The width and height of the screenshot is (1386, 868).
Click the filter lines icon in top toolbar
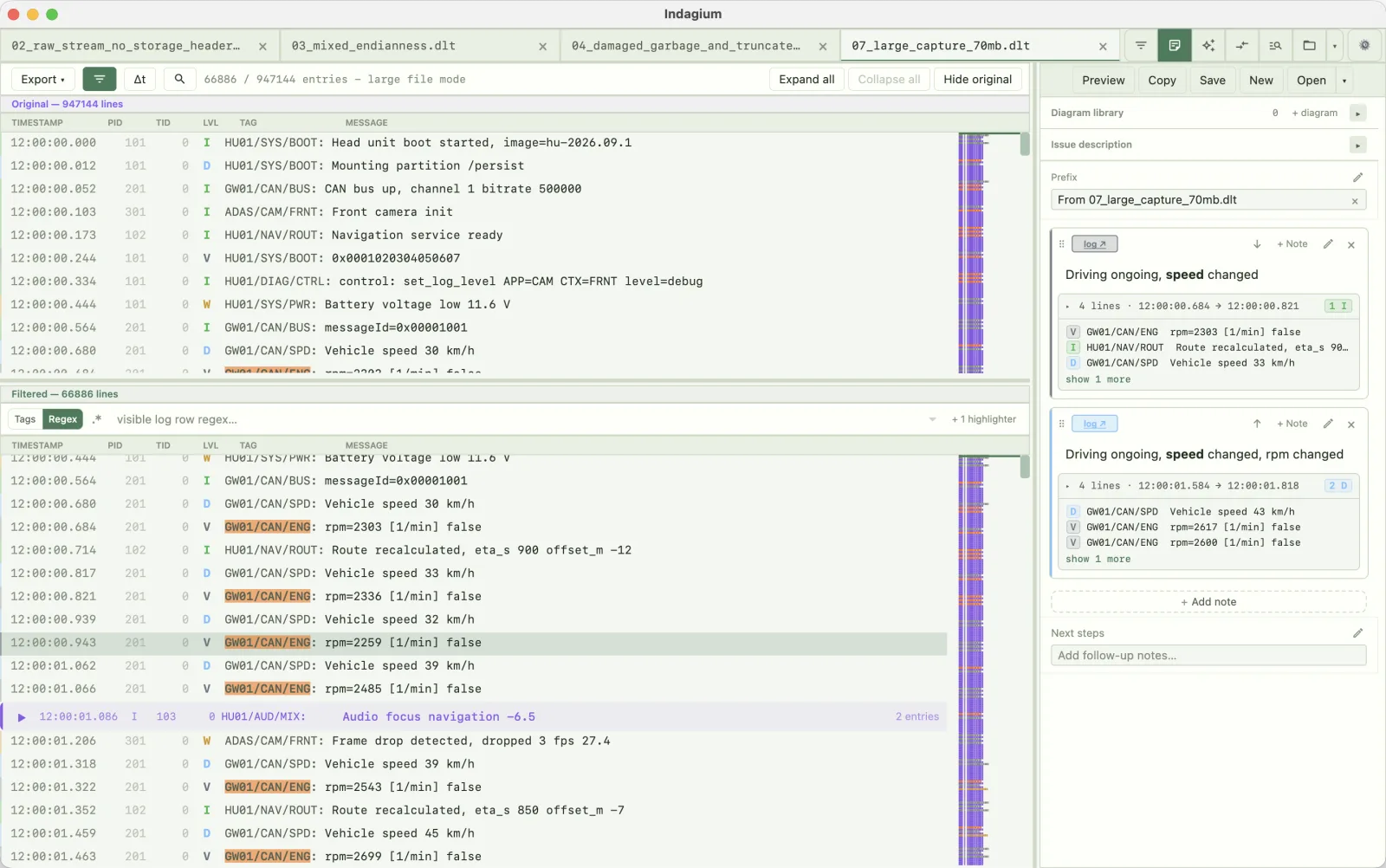tap(1141, 45)
